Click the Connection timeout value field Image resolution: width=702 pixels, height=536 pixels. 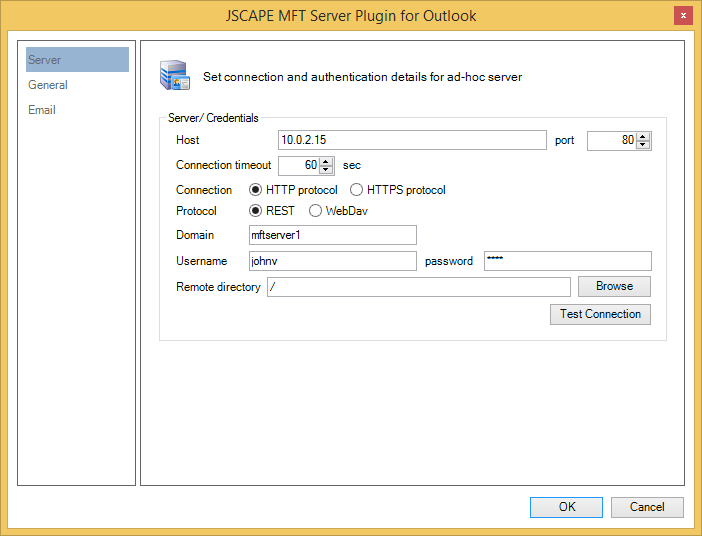click(x=299, y=166)
